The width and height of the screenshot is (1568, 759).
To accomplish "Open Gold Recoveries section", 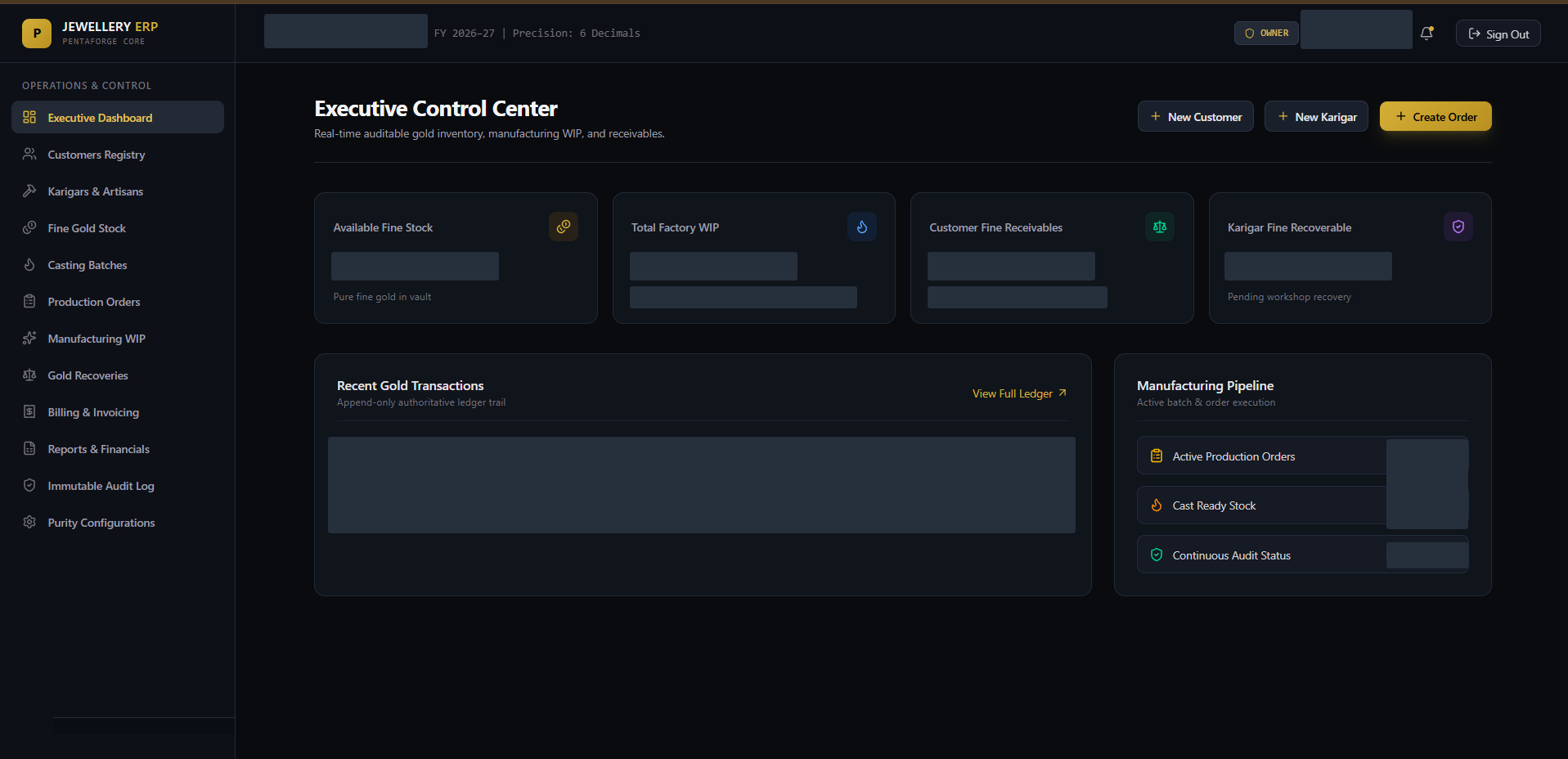I will (x=118, y=375).
